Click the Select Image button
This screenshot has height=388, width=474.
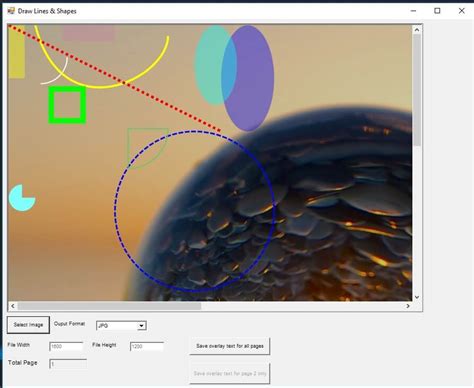pos(28,325)
